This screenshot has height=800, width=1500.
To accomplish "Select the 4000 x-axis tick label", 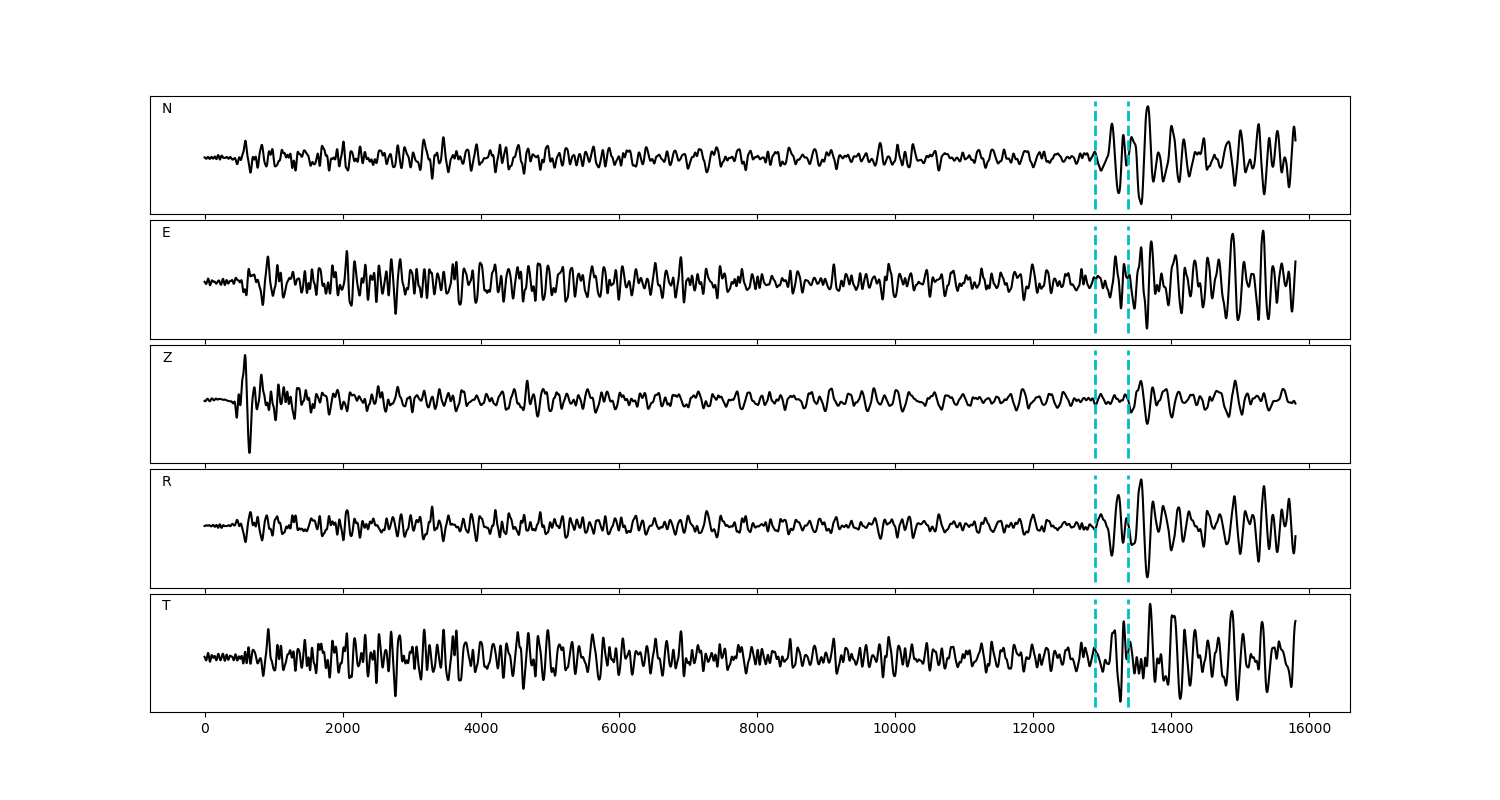I will 481,730.
